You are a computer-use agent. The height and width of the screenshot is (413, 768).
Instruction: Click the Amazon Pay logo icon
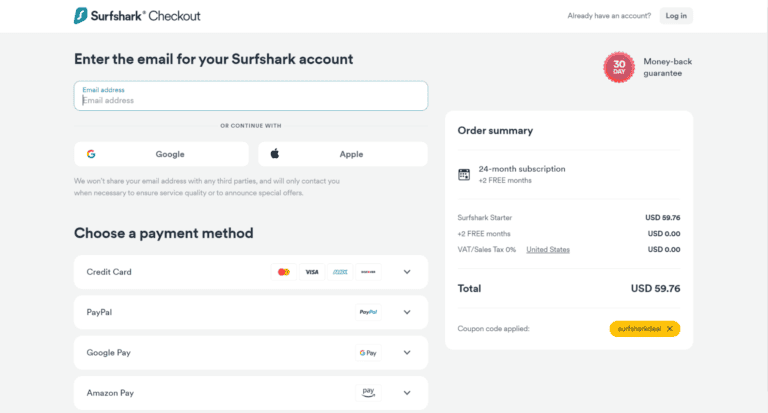pyautogui.click(x=368, y=393)
